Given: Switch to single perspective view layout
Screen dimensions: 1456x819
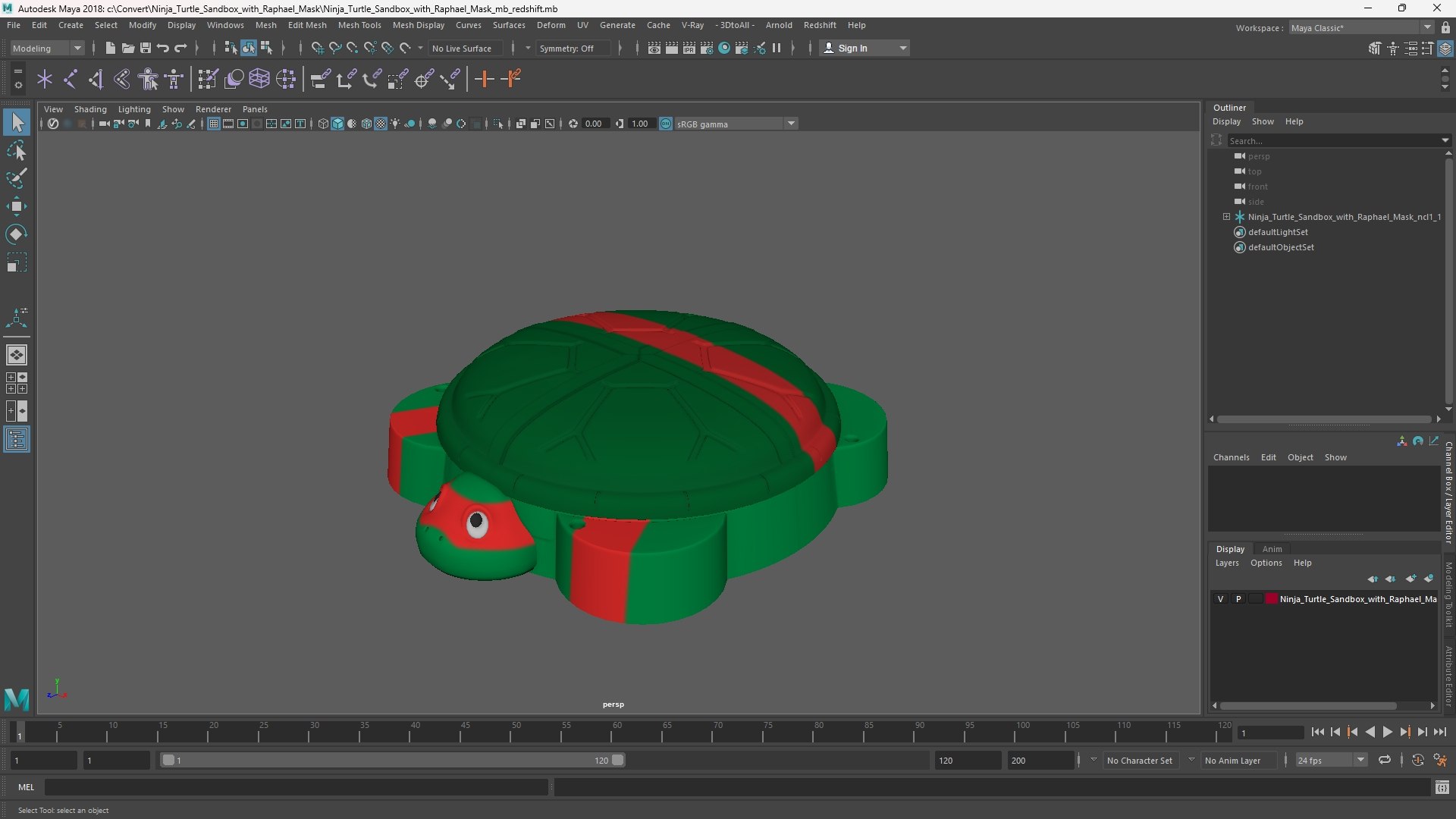Looking at the screenshot, I should click(17, 354).
